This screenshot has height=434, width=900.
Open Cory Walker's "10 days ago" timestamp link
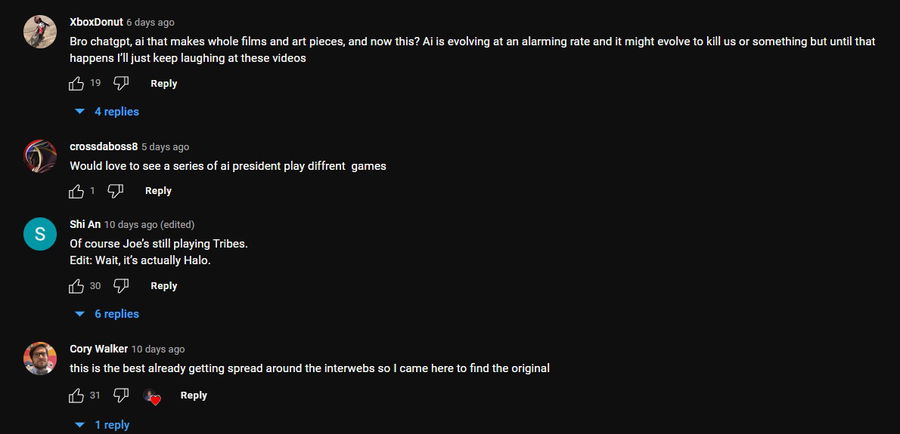click(158, 349)
